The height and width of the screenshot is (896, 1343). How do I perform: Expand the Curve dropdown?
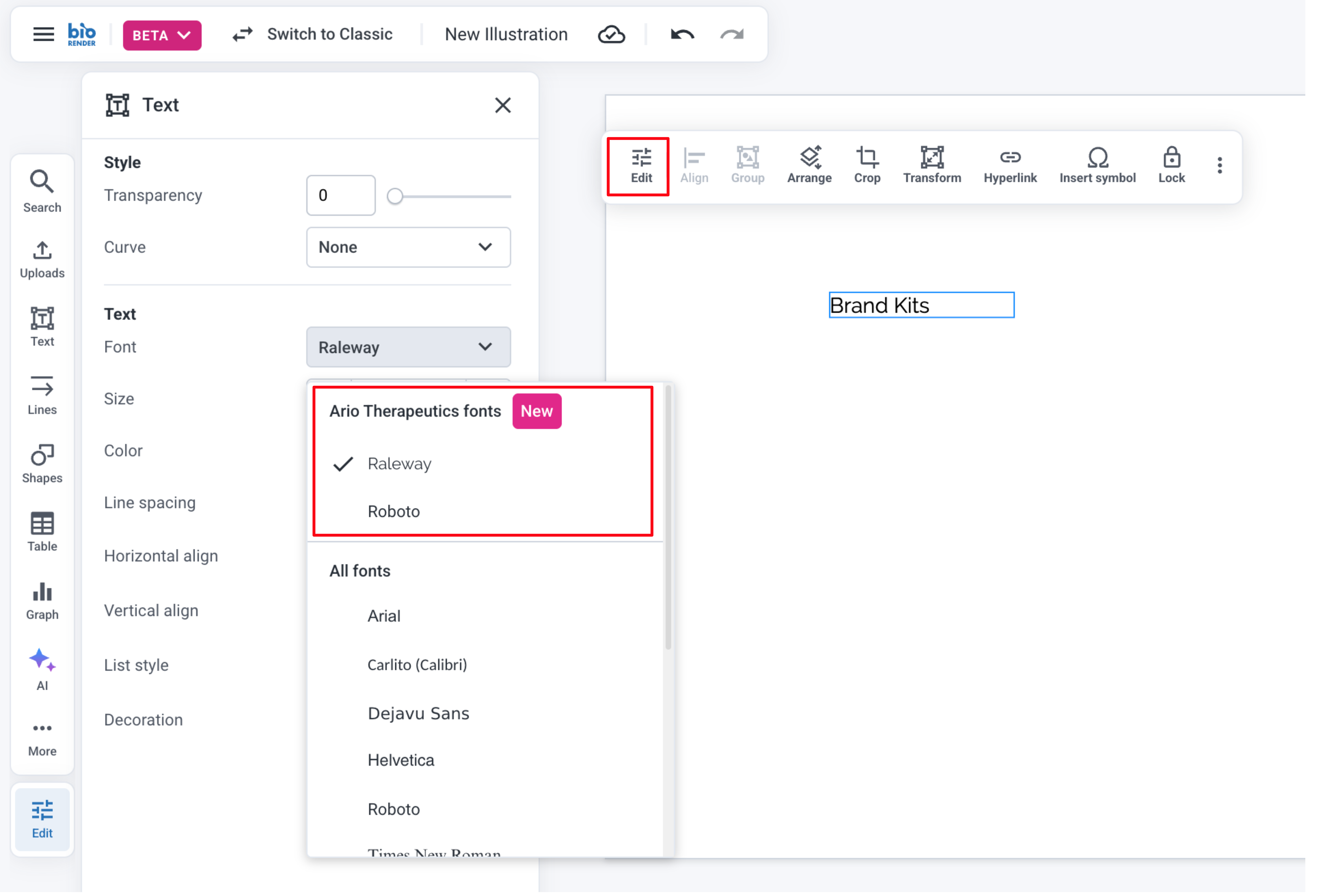[x=408, y=247]
